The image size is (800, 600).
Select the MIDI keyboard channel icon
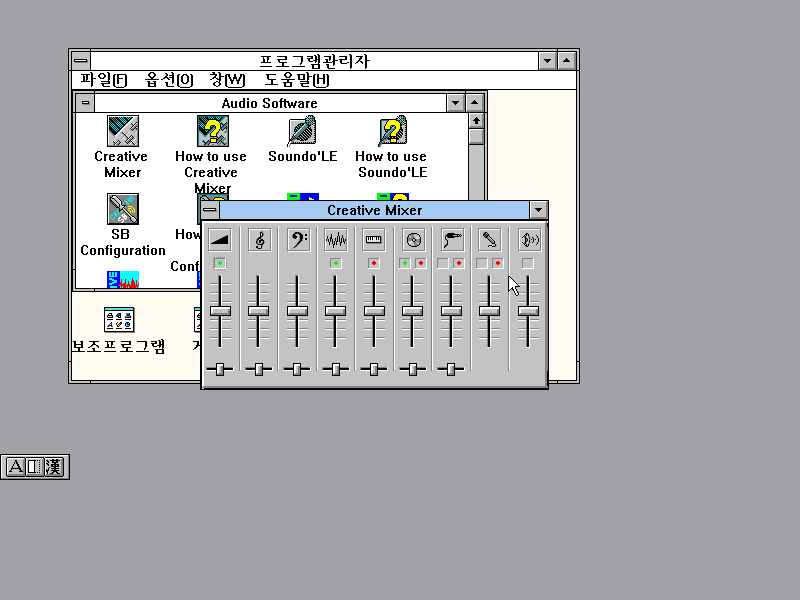click(x=374, y=240)
